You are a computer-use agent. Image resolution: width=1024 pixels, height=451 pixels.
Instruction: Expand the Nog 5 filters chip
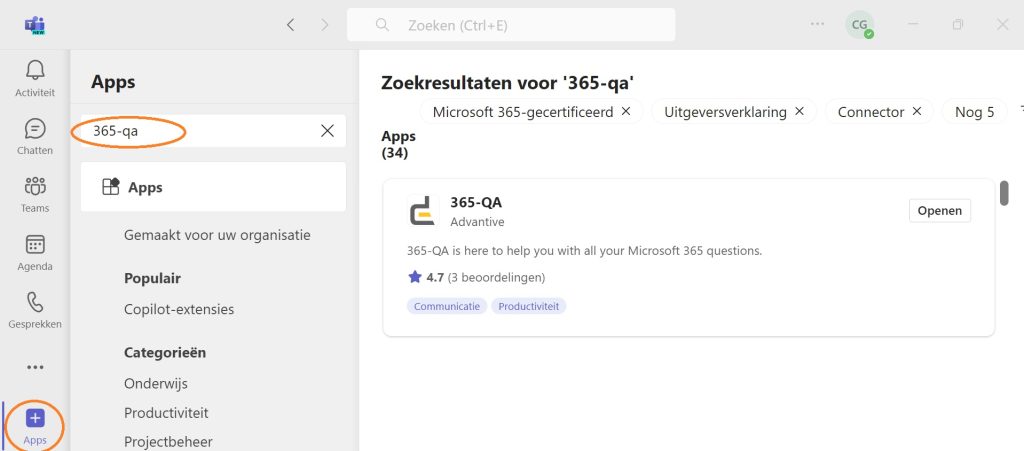(974, 112)
